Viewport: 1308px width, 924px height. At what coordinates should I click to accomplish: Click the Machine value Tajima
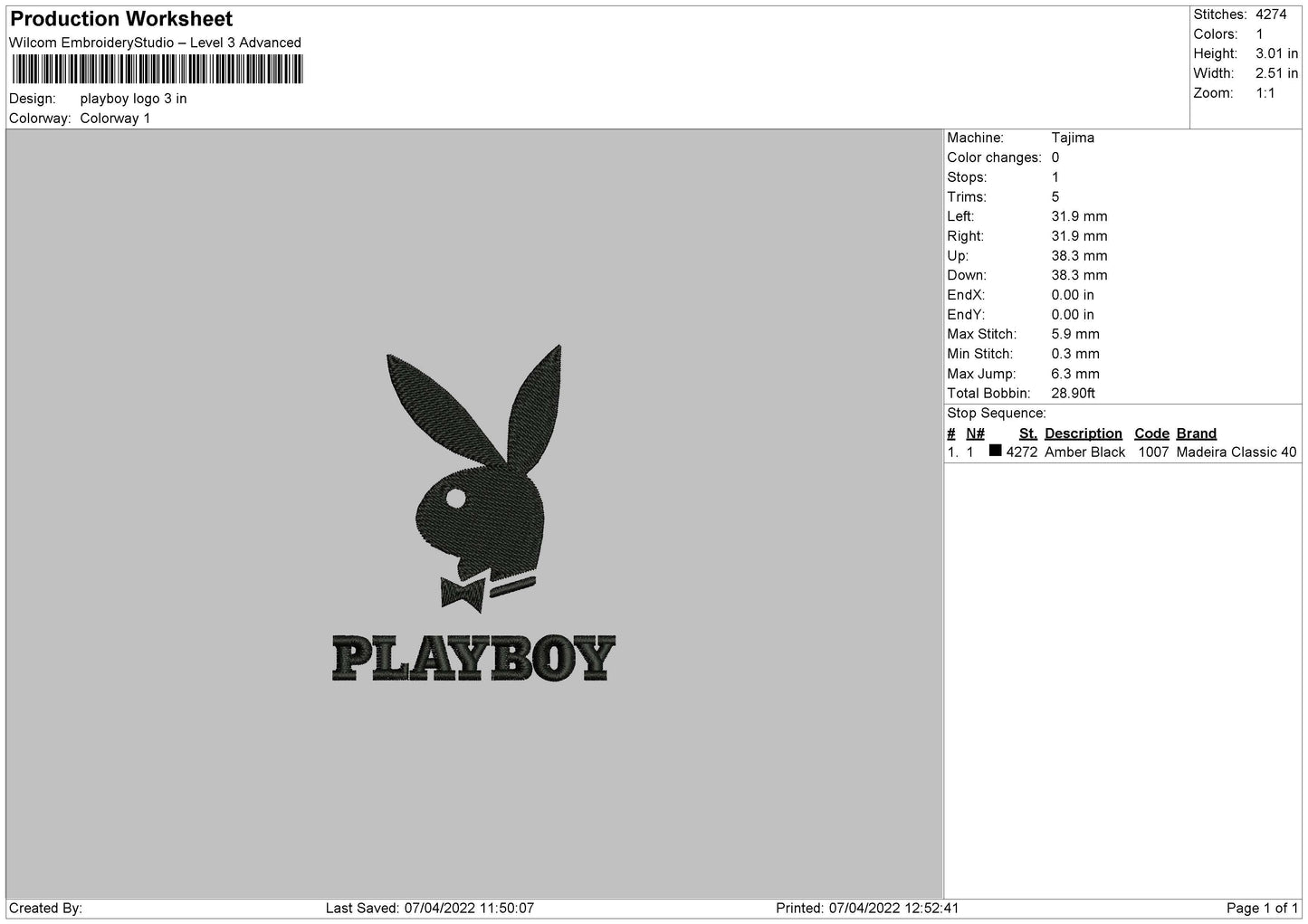click(1073, 138)
